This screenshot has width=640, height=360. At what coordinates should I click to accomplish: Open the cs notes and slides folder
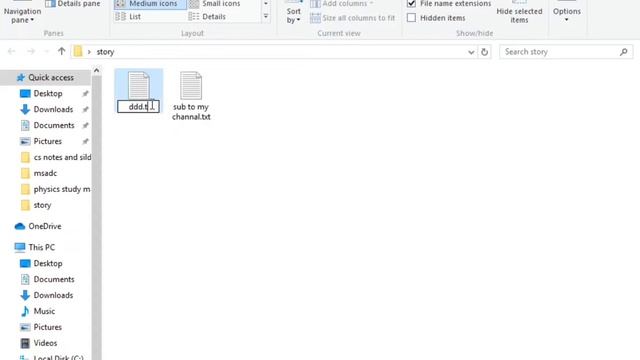[x=56, y=157]
